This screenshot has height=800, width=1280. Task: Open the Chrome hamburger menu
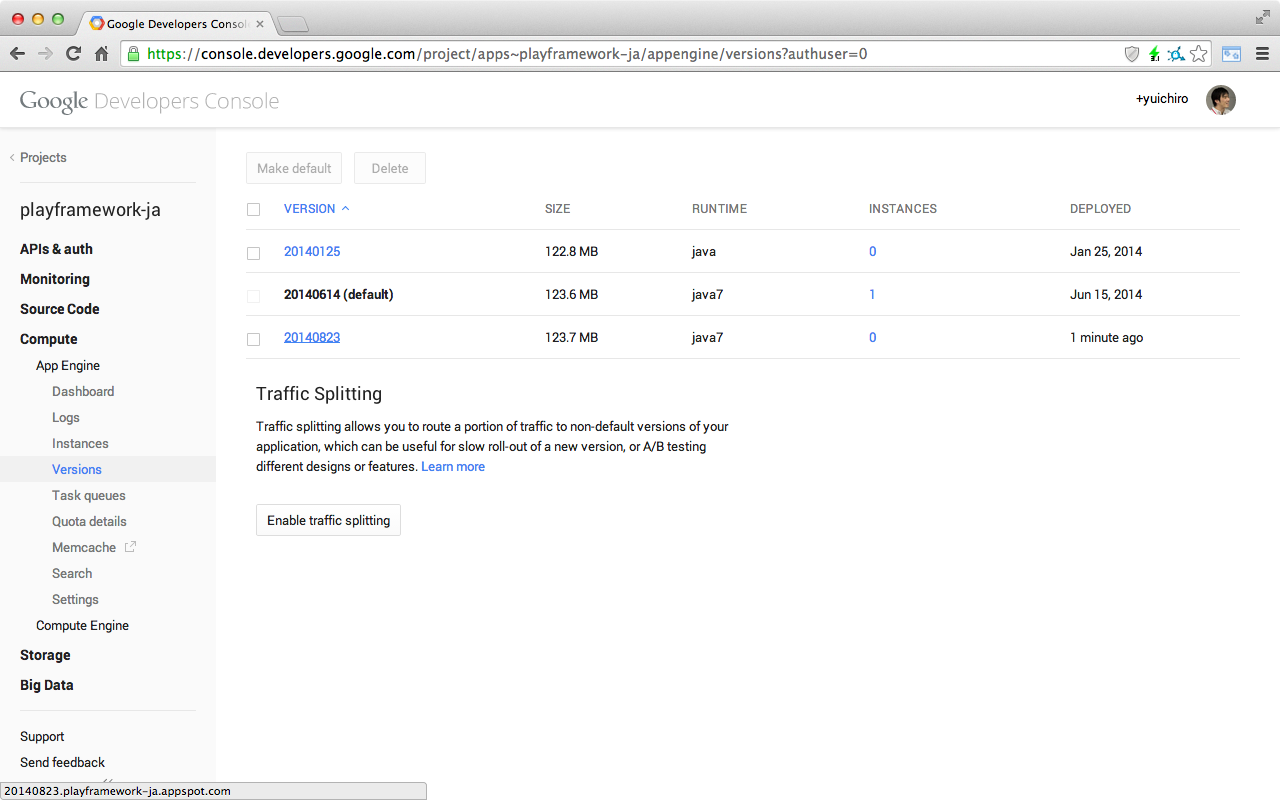(1262, 54)
